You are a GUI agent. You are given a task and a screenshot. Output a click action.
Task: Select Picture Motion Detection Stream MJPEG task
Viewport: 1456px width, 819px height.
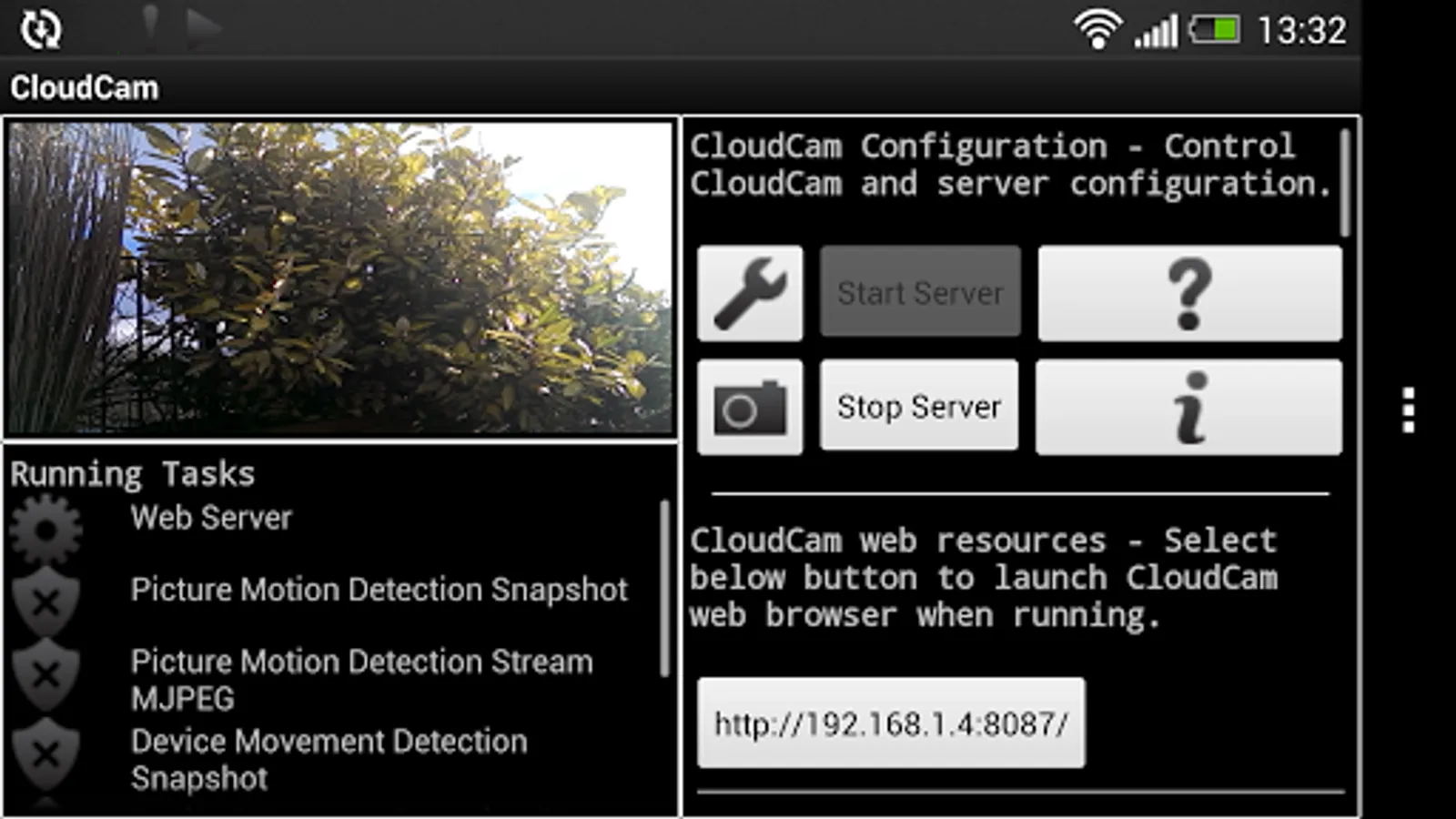point(337,679)
